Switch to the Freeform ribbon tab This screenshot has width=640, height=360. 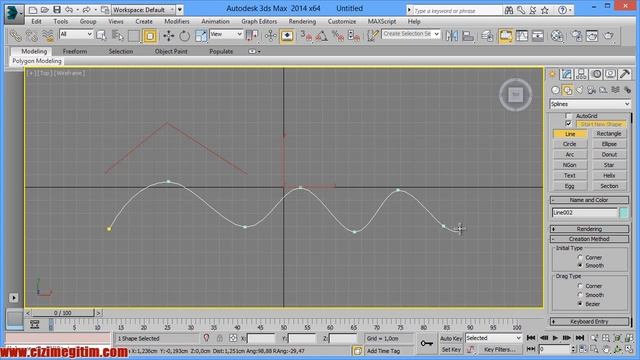75,51
